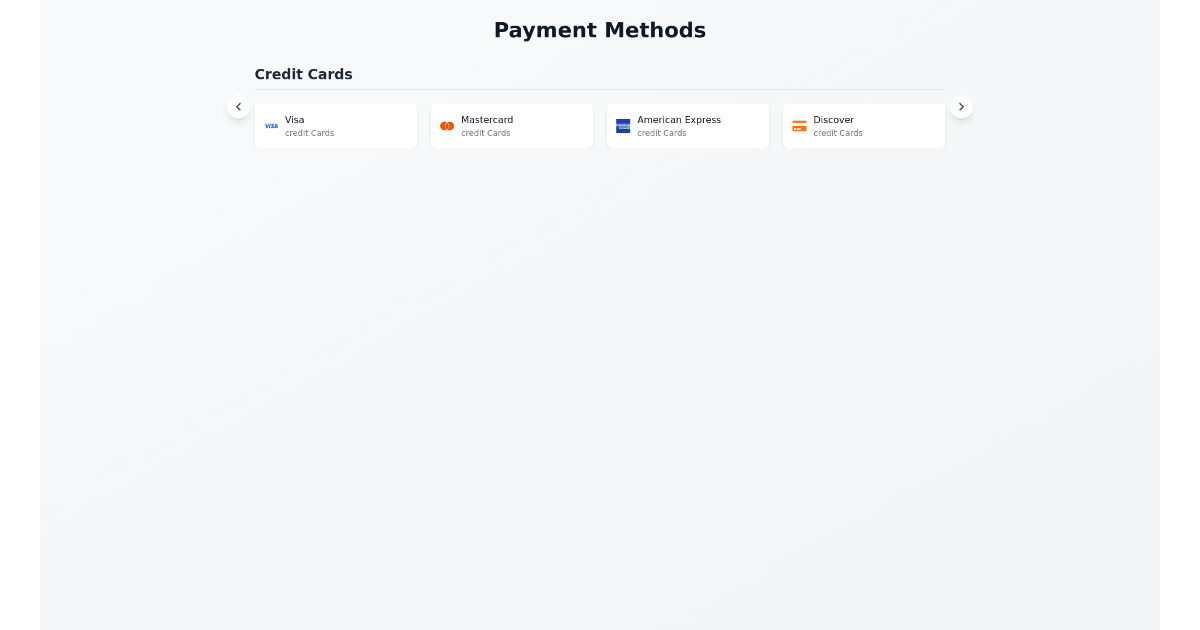
Task: Click the orange Discover card icon
Action: click(799, 126)
